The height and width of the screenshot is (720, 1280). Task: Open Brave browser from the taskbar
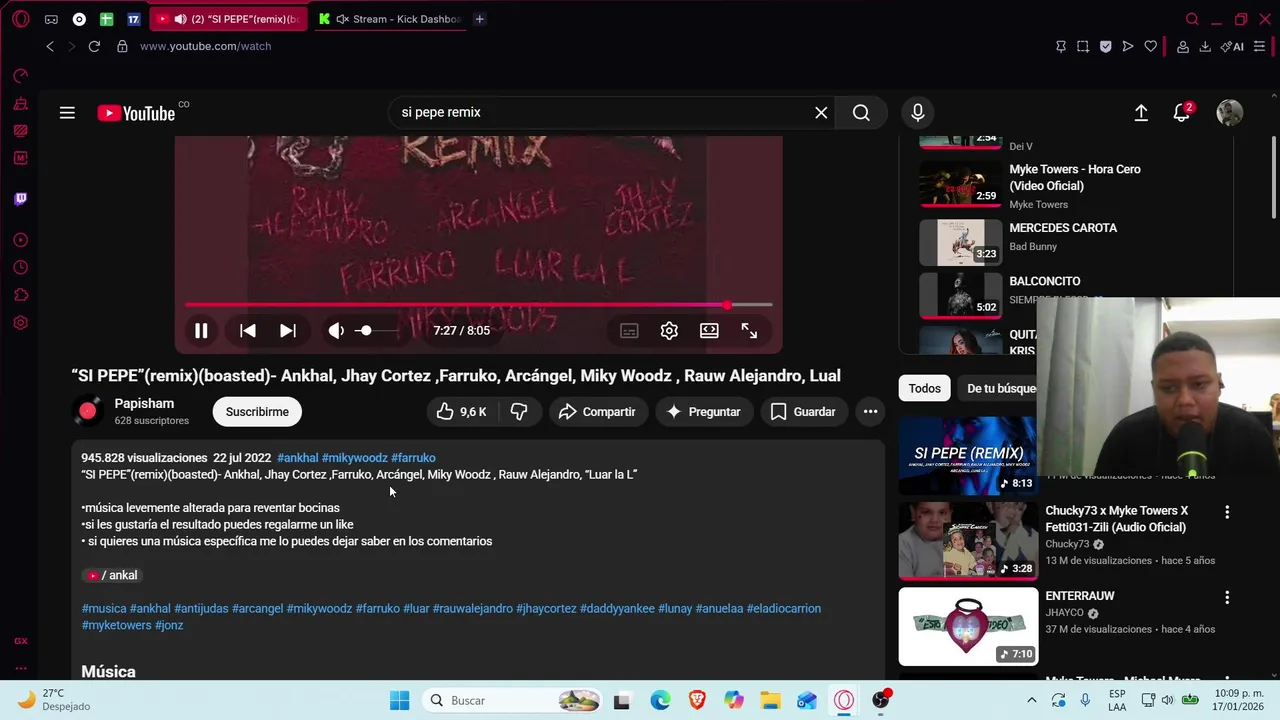click(x=697, y=700)
